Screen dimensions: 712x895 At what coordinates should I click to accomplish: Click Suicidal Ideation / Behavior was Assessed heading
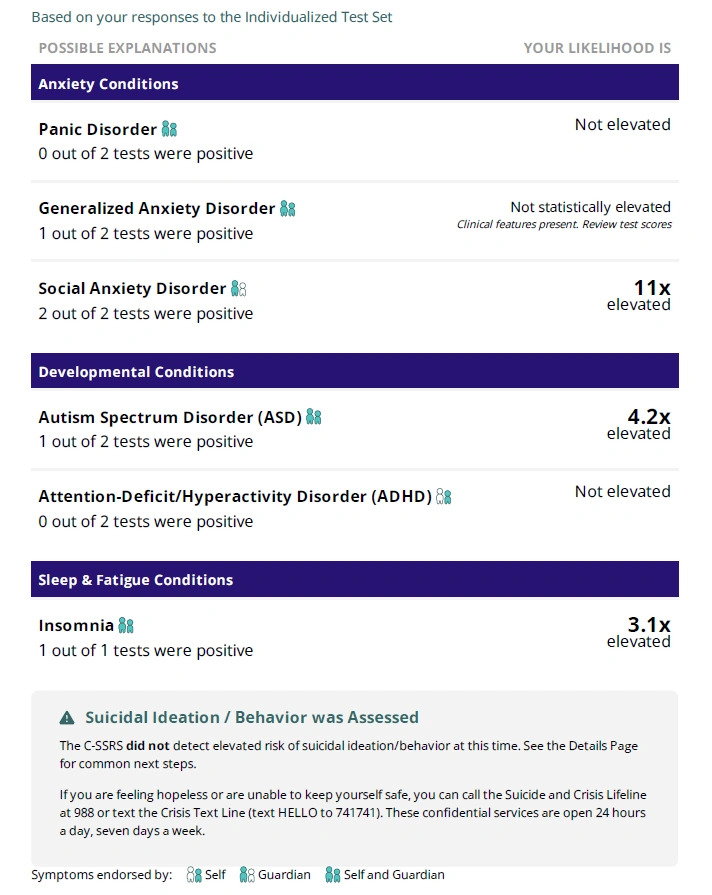coord(252,717)
